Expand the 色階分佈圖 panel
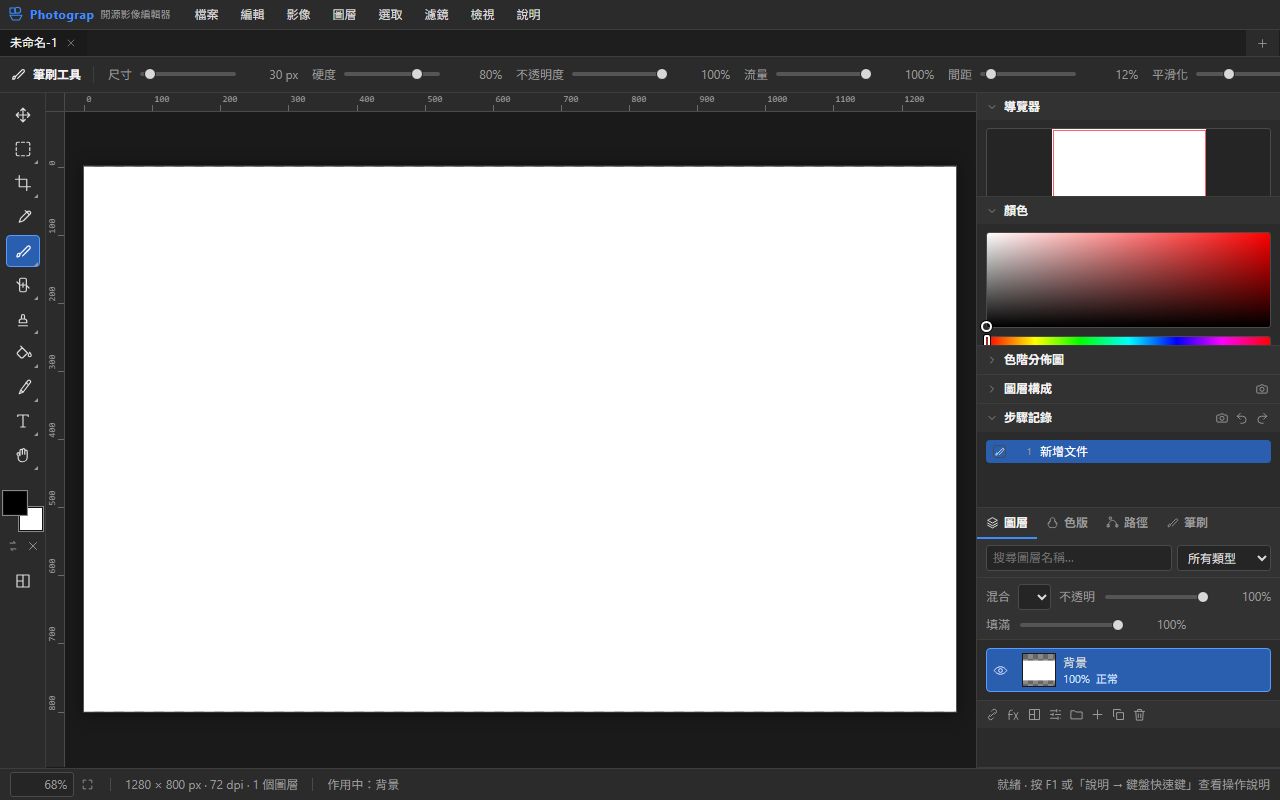Viewport: 1280px width, 800px height. click(x=992, y=360)
